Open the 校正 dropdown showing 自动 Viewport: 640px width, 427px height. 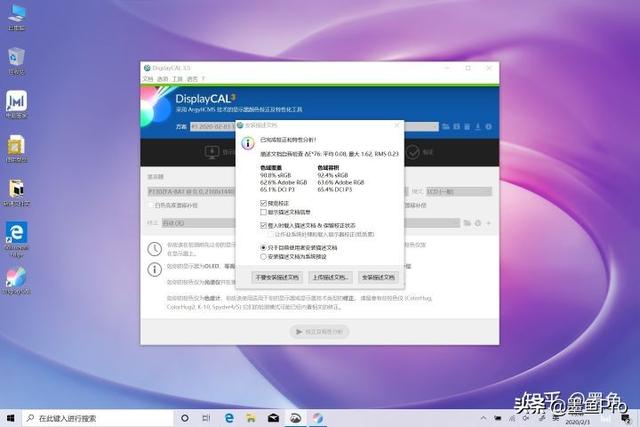[310, 223]
